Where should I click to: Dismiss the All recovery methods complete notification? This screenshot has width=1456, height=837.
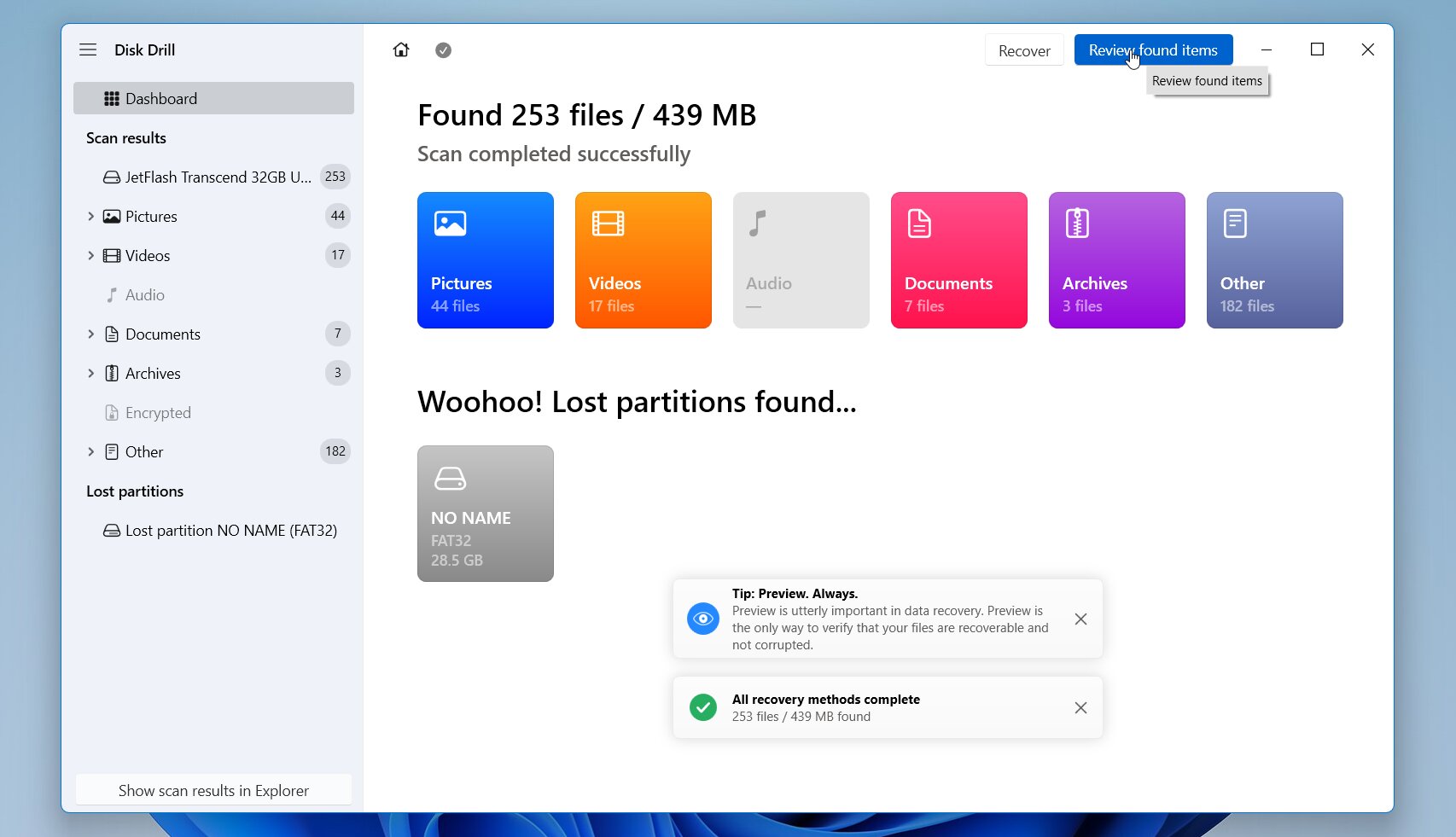point(1080,707)
